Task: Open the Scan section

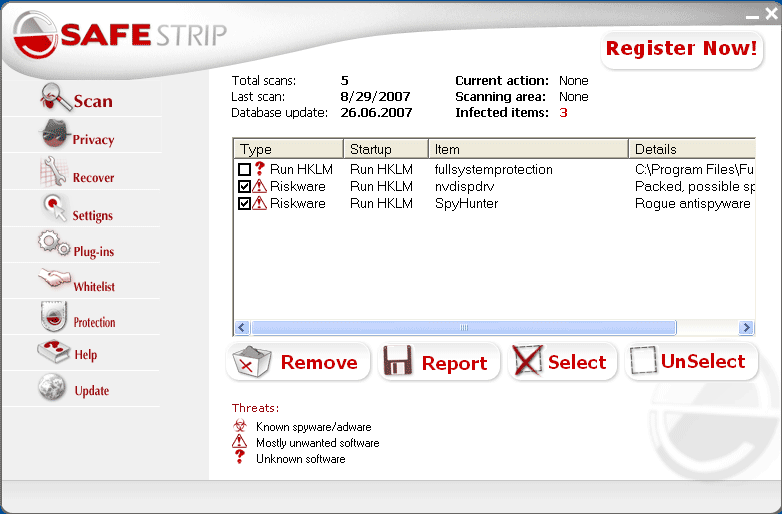Action: point(93,101)
